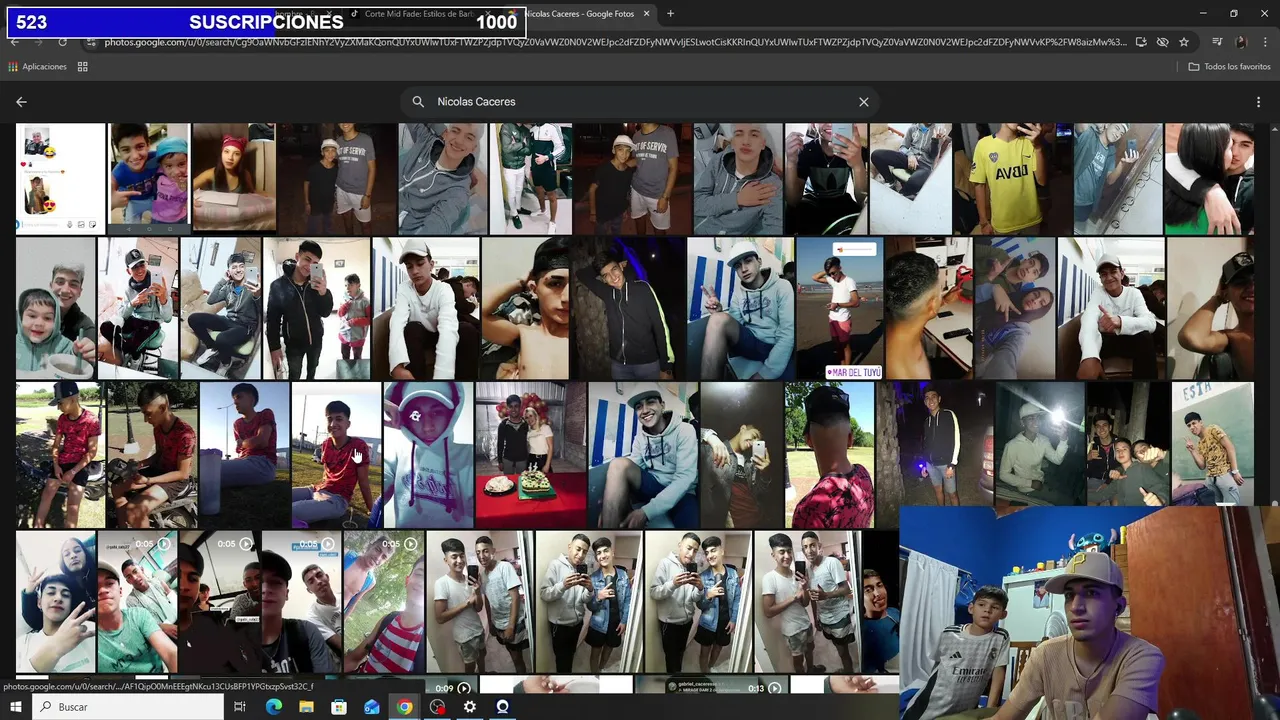Open Task View from the taskbar
1280x720 pixels.
click(x=240, y=707)
